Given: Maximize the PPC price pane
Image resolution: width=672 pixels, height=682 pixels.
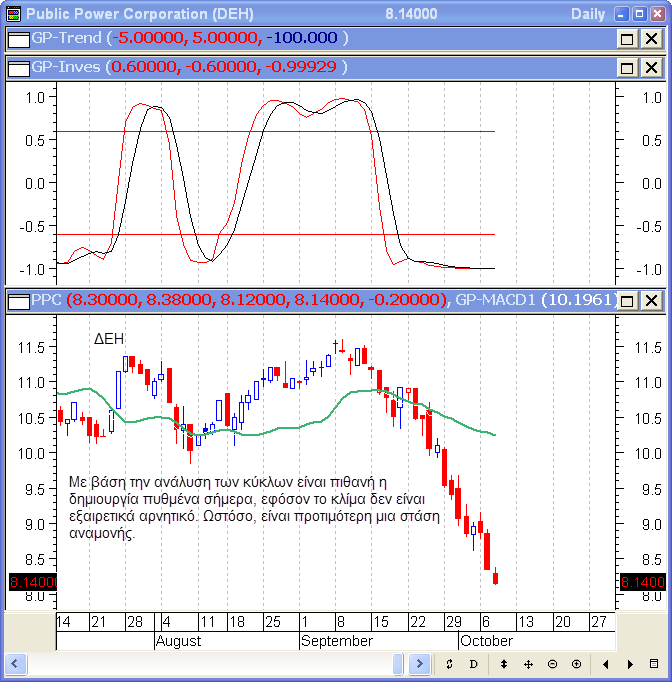Looking at the screenshot, I should coord(628,300).
